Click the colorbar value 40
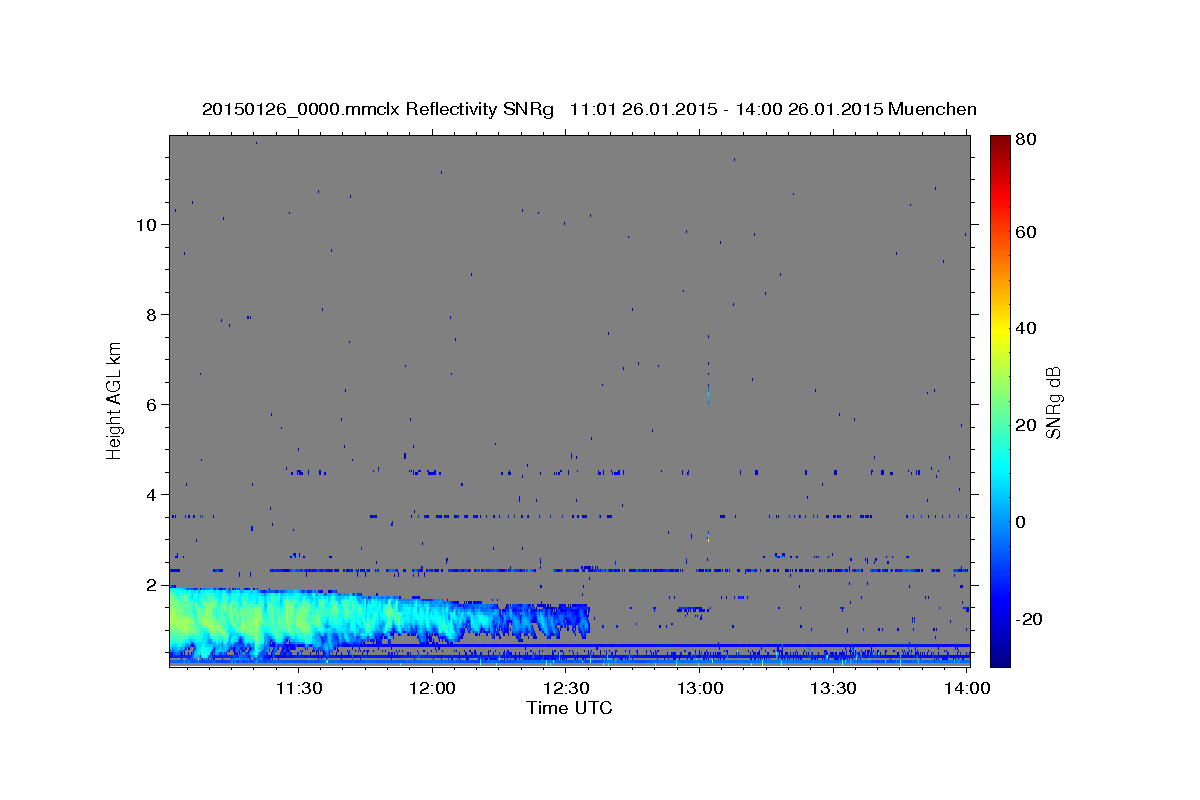Screen dimensions: 1200x800 coord(1026,328)
